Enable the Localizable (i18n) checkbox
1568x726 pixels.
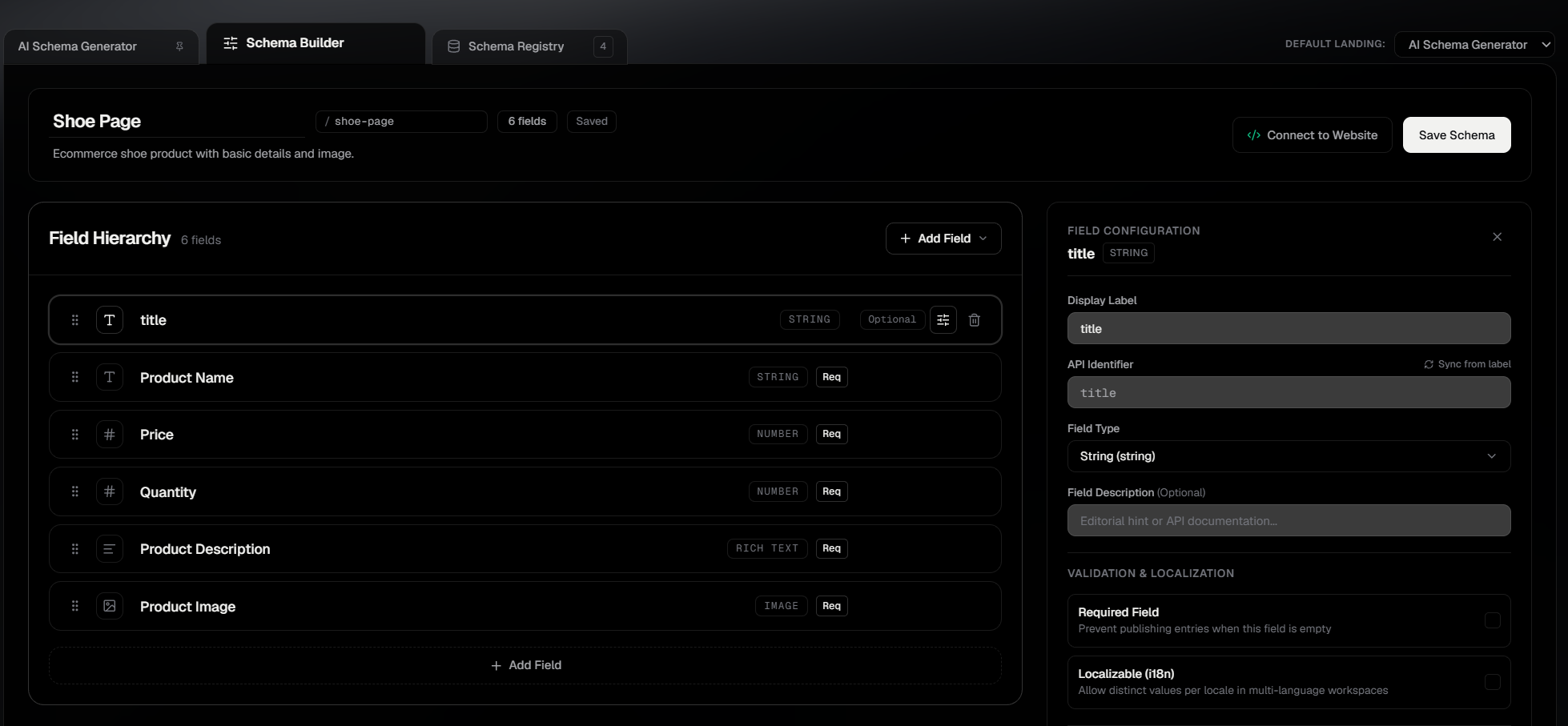pos(1493,682)
